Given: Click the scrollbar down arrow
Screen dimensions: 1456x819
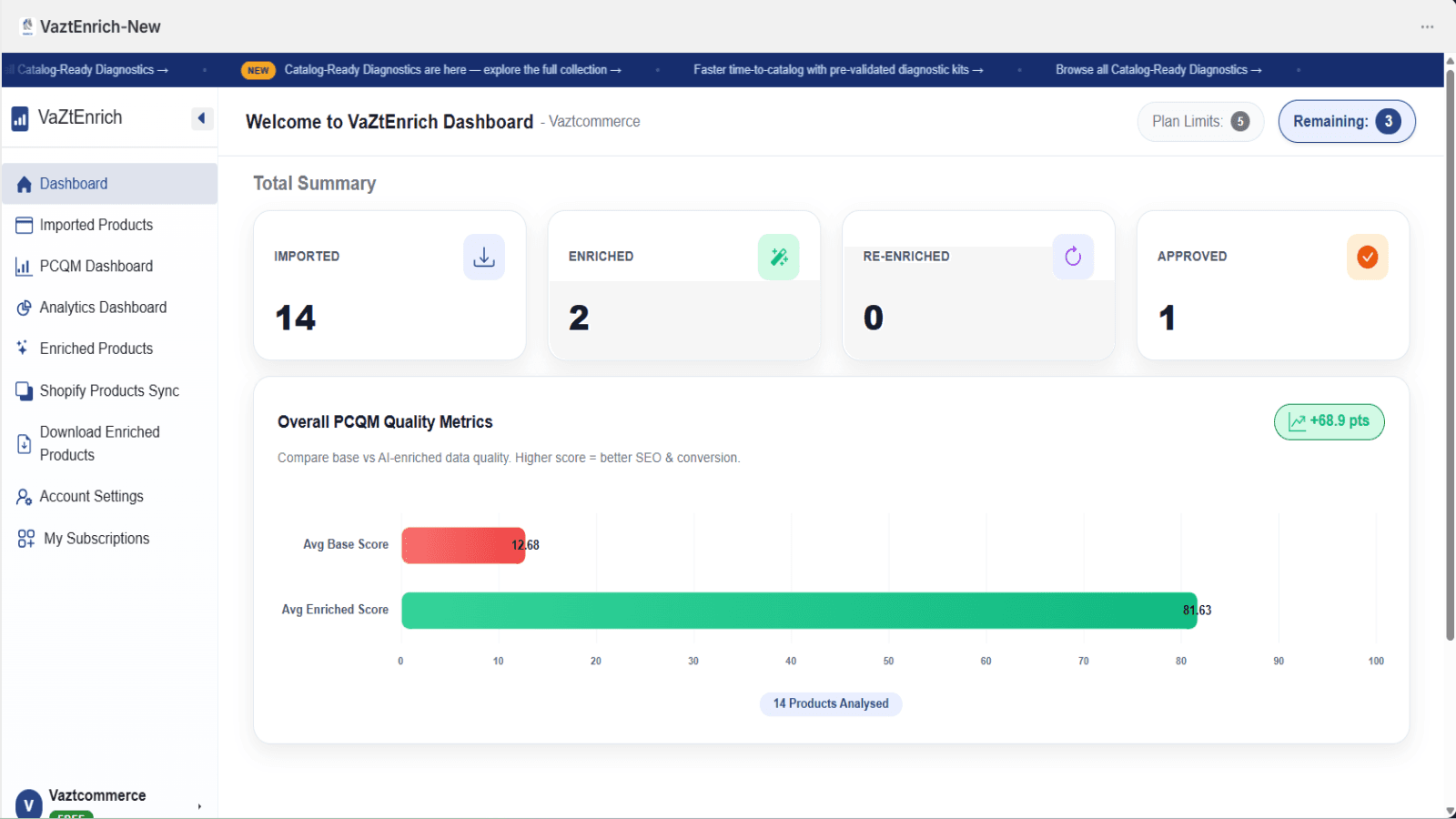Looking at the screenshot, I should 1451,811.
